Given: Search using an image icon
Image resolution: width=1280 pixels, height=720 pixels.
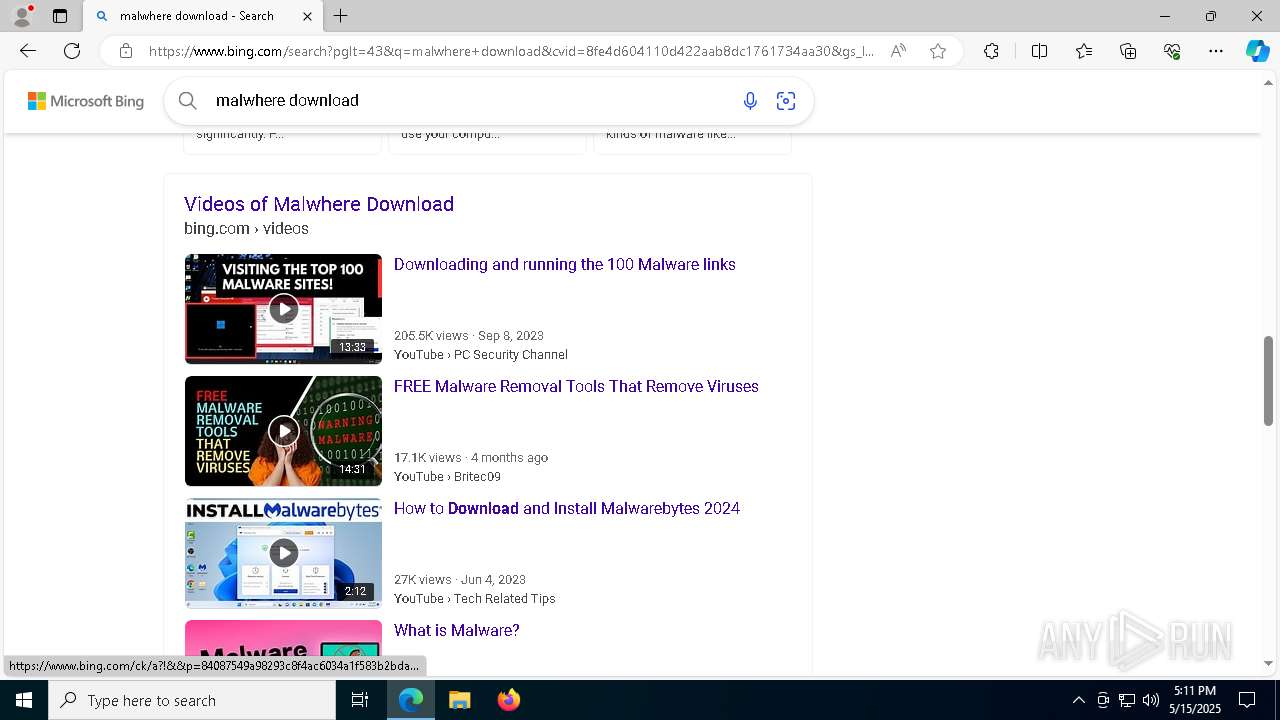Looking at the screenshot, I should (x=786, y=100).
